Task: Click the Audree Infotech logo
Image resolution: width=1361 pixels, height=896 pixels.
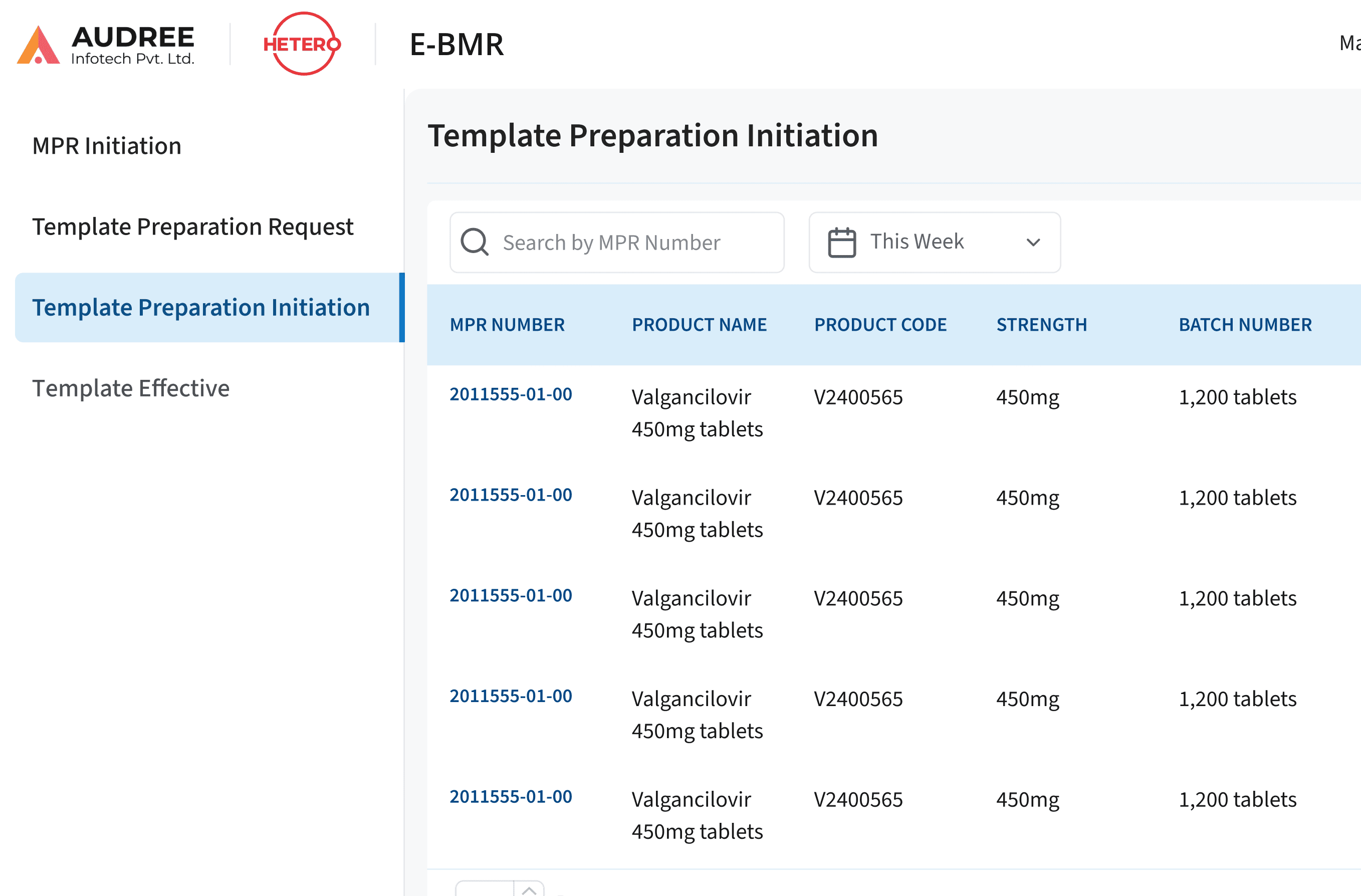Action: pyautogui.click(x=106, y=45)
